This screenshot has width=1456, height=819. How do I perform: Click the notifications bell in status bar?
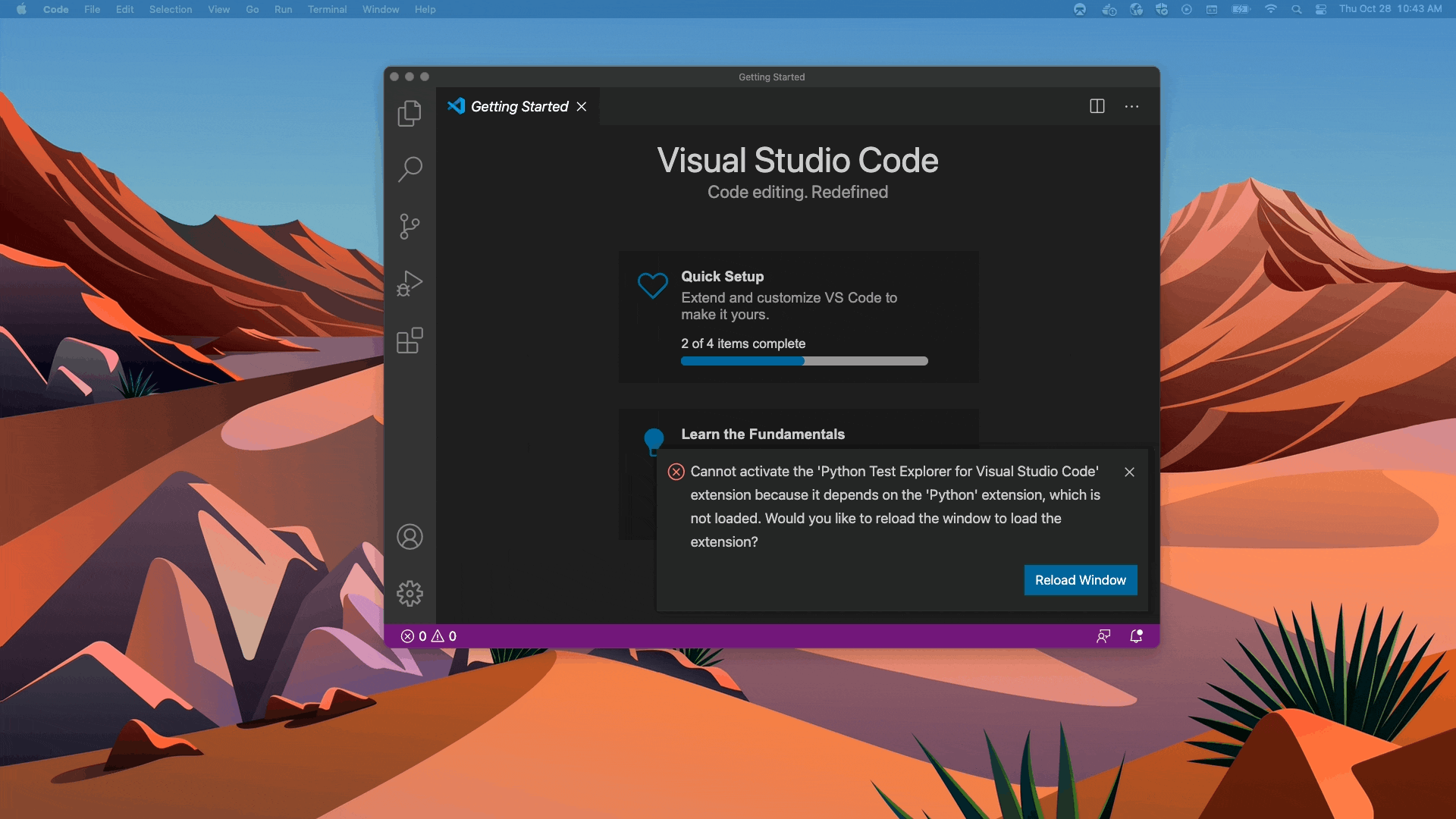1136,636
